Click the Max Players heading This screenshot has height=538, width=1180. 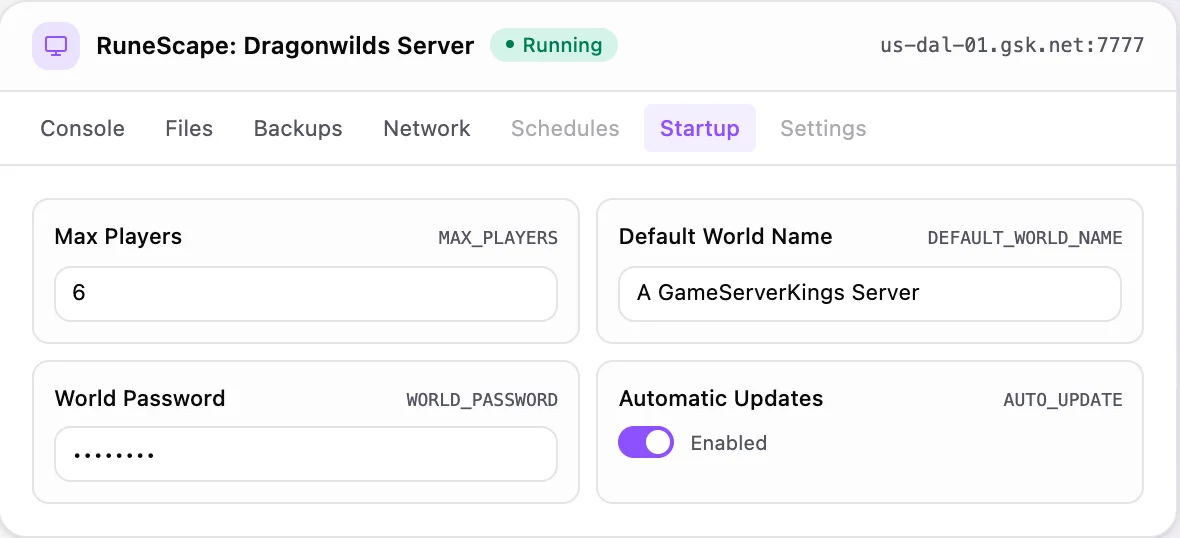pos(118,237)
